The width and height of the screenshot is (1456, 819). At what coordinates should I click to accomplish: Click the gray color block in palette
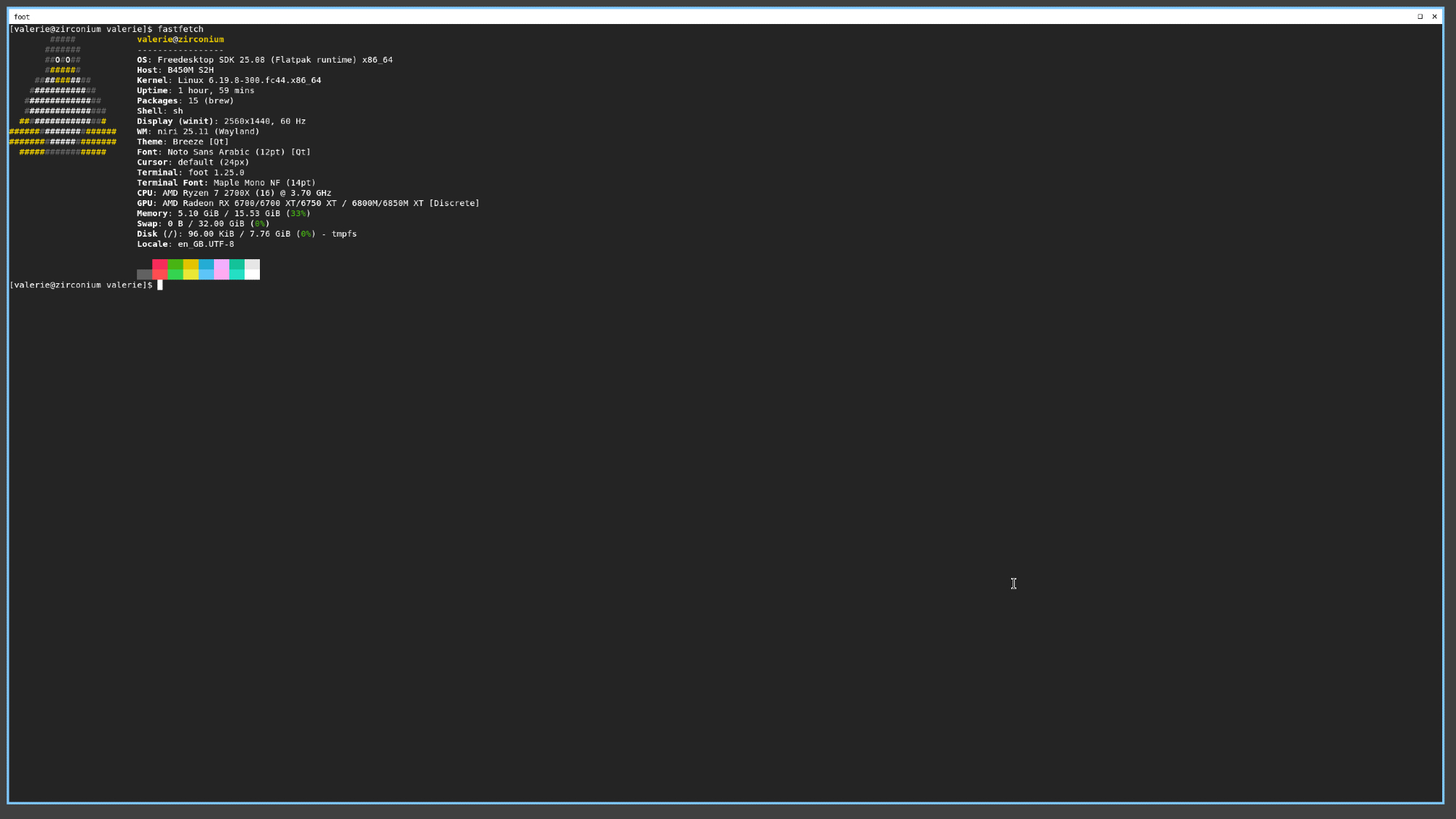tap(144, 274)
